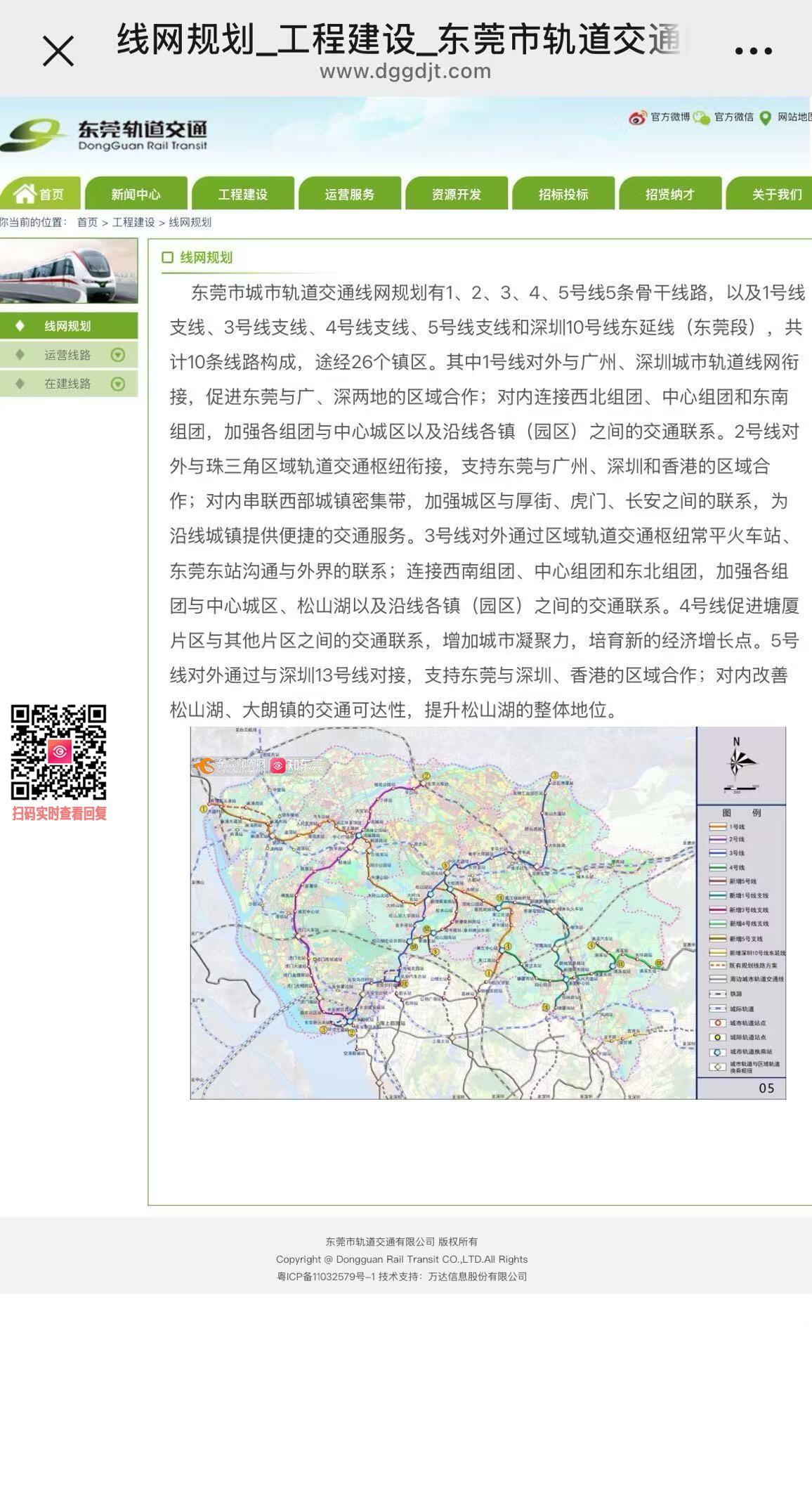This screenshot has width=812, height=1487.
Task: Open the 招贤纳才 navigation tab
Action: click(x=669, y=195)
